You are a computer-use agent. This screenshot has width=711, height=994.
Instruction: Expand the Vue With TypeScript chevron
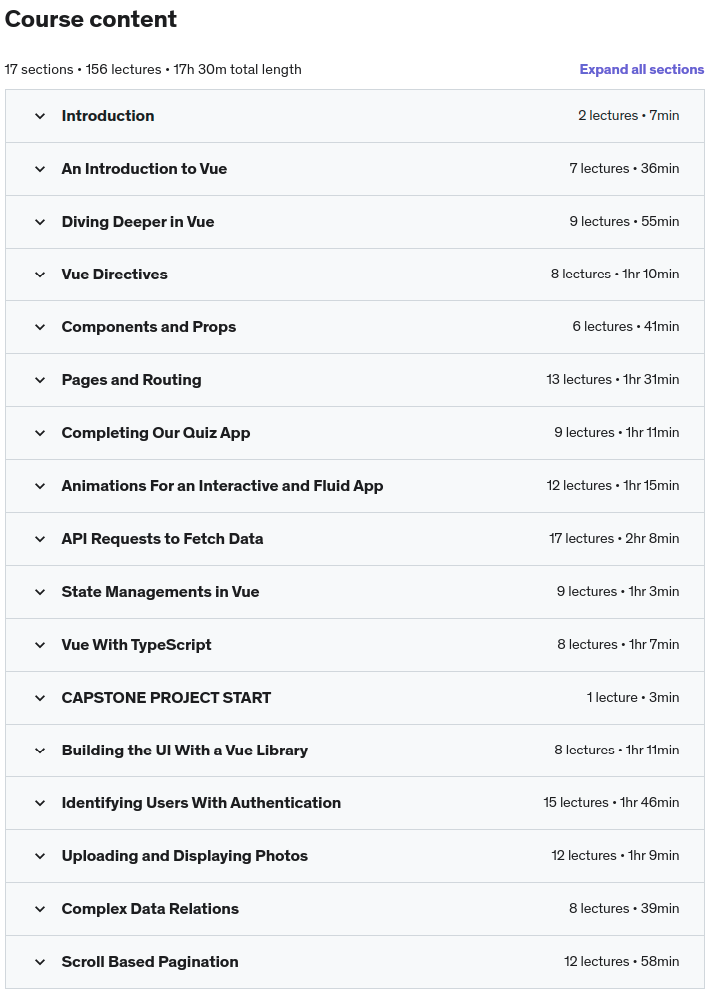coord(40,645)
